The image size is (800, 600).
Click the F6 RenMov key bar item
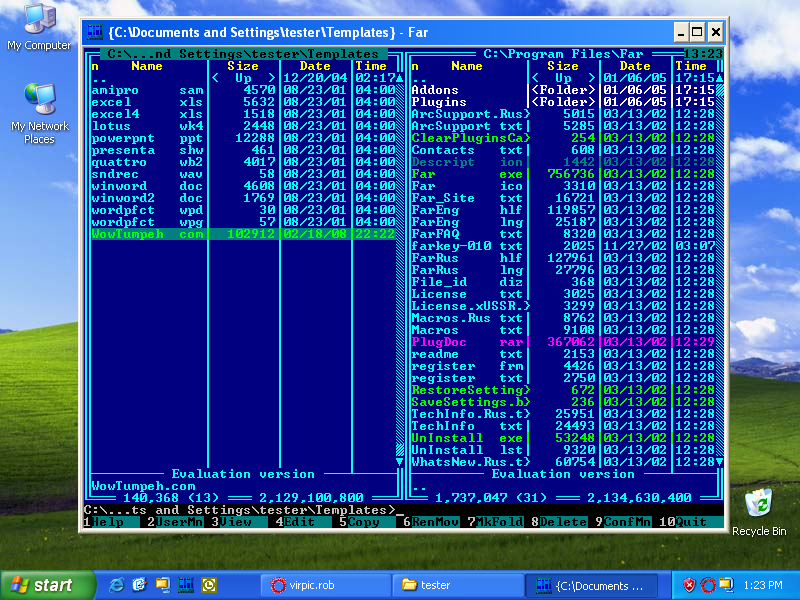[431, 522]
